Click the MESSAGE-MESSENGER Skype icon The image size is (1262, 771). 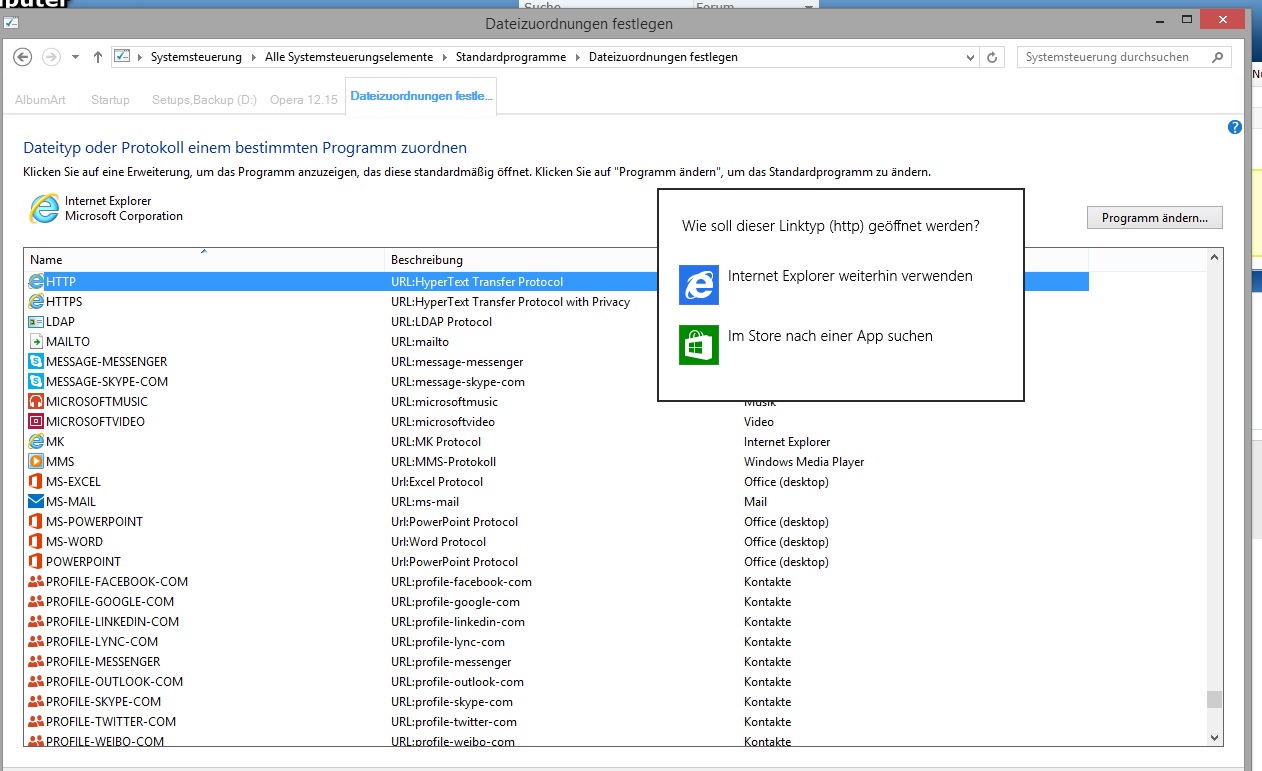[36, 362]
